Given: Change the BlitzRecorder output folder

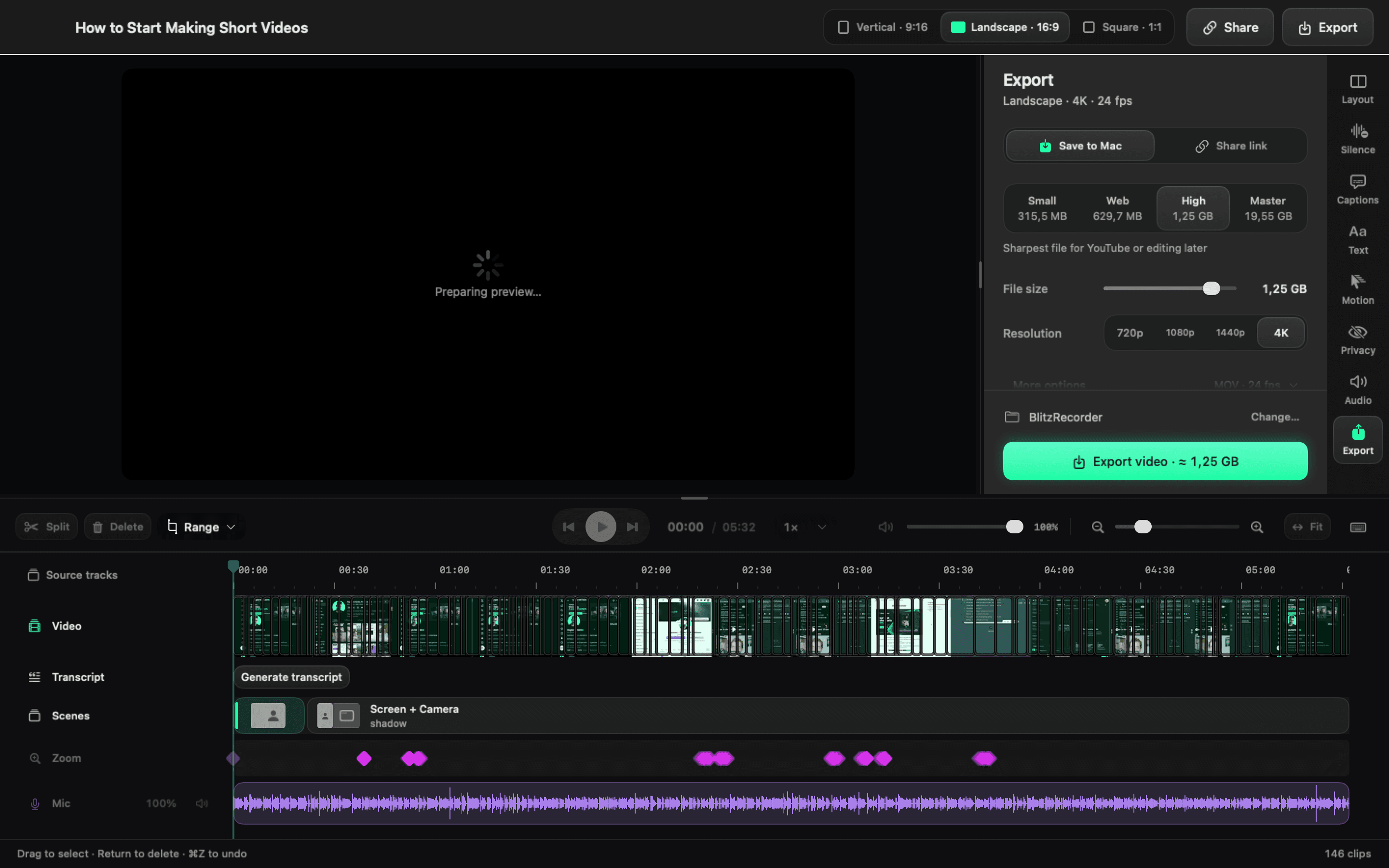Looking at the screenshot, I should tap(1275, 417).
